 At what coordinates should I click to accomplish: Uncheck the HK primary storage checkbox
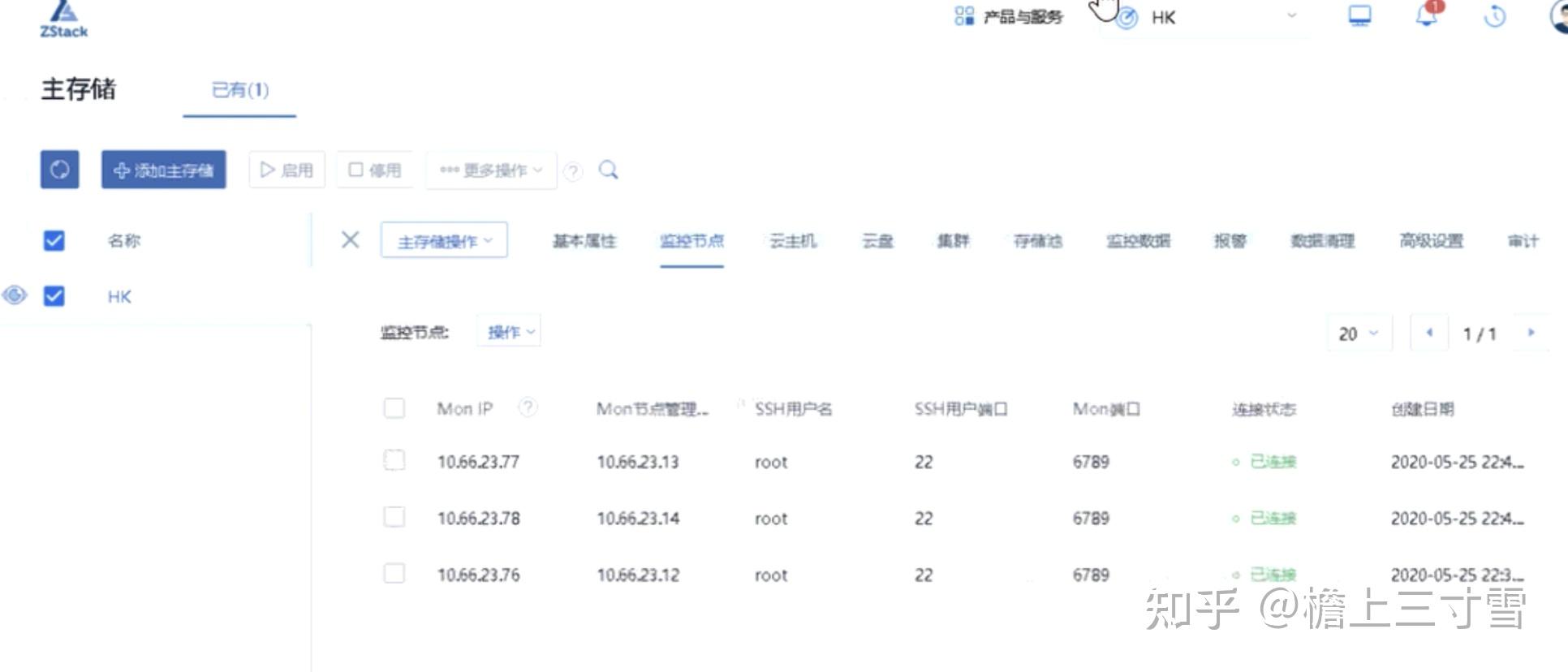(54, 295)
